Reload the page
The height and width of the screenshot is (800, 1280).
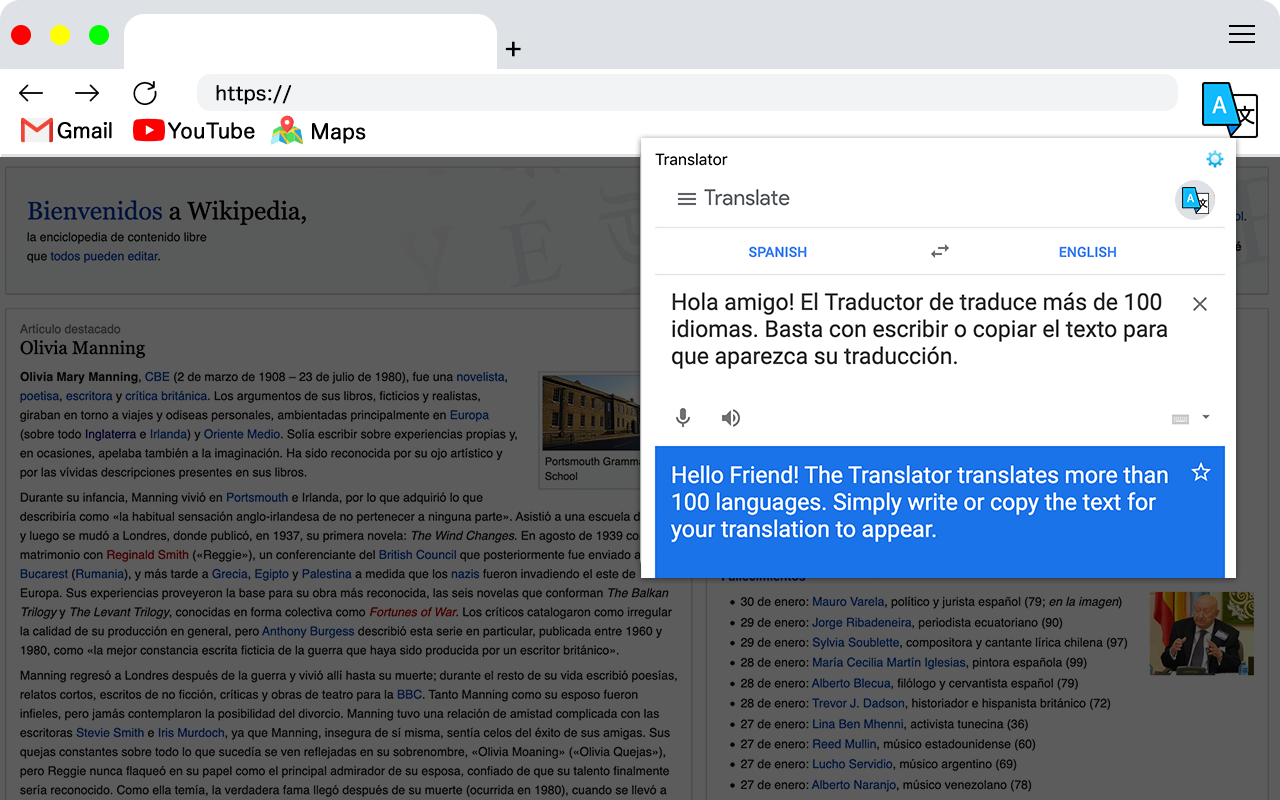click(x=145, y=93)
